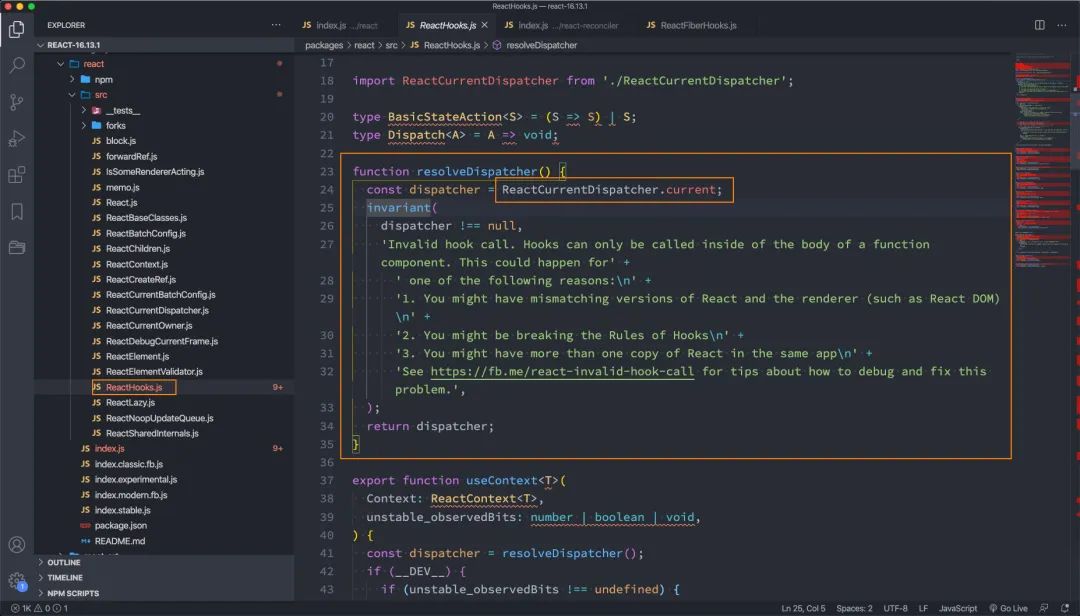Click LF end-of-line setting
The width and height of the screenshot is (1080, 616).
click(x=923, y=608)
